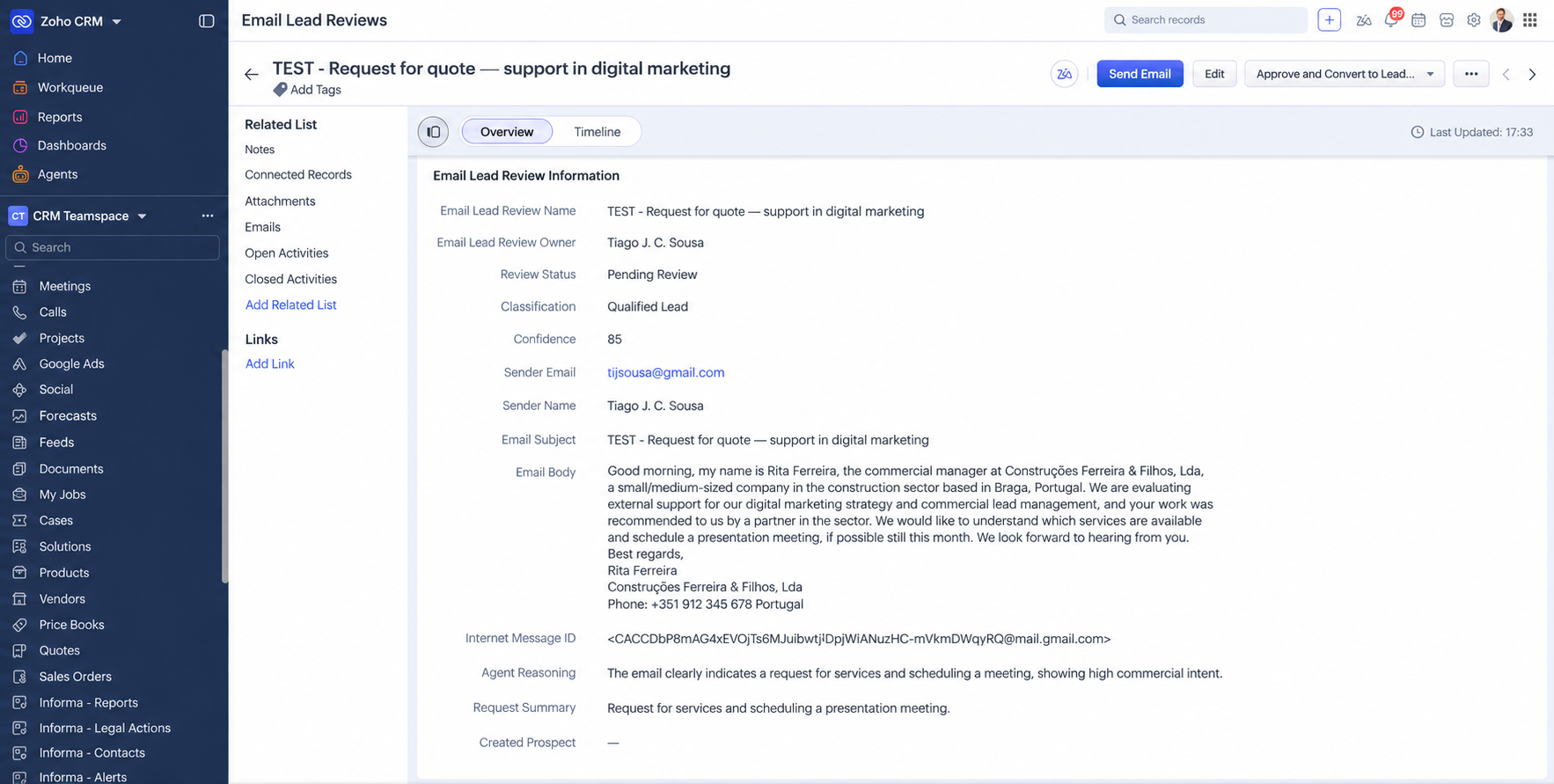Click the Add Related List link
Screen dimensions: 1554x784
click(290, 304)
